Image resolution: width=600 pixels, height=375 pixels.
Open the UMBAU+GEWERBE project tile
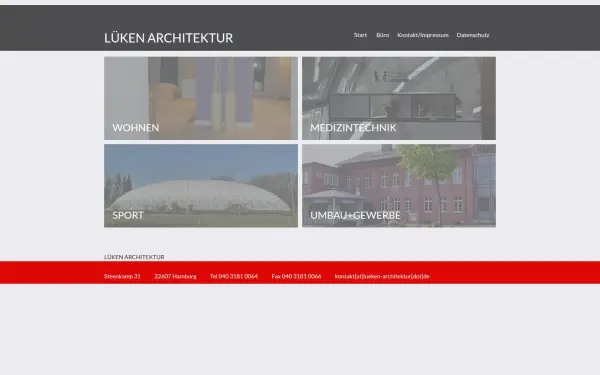[399, 186]
